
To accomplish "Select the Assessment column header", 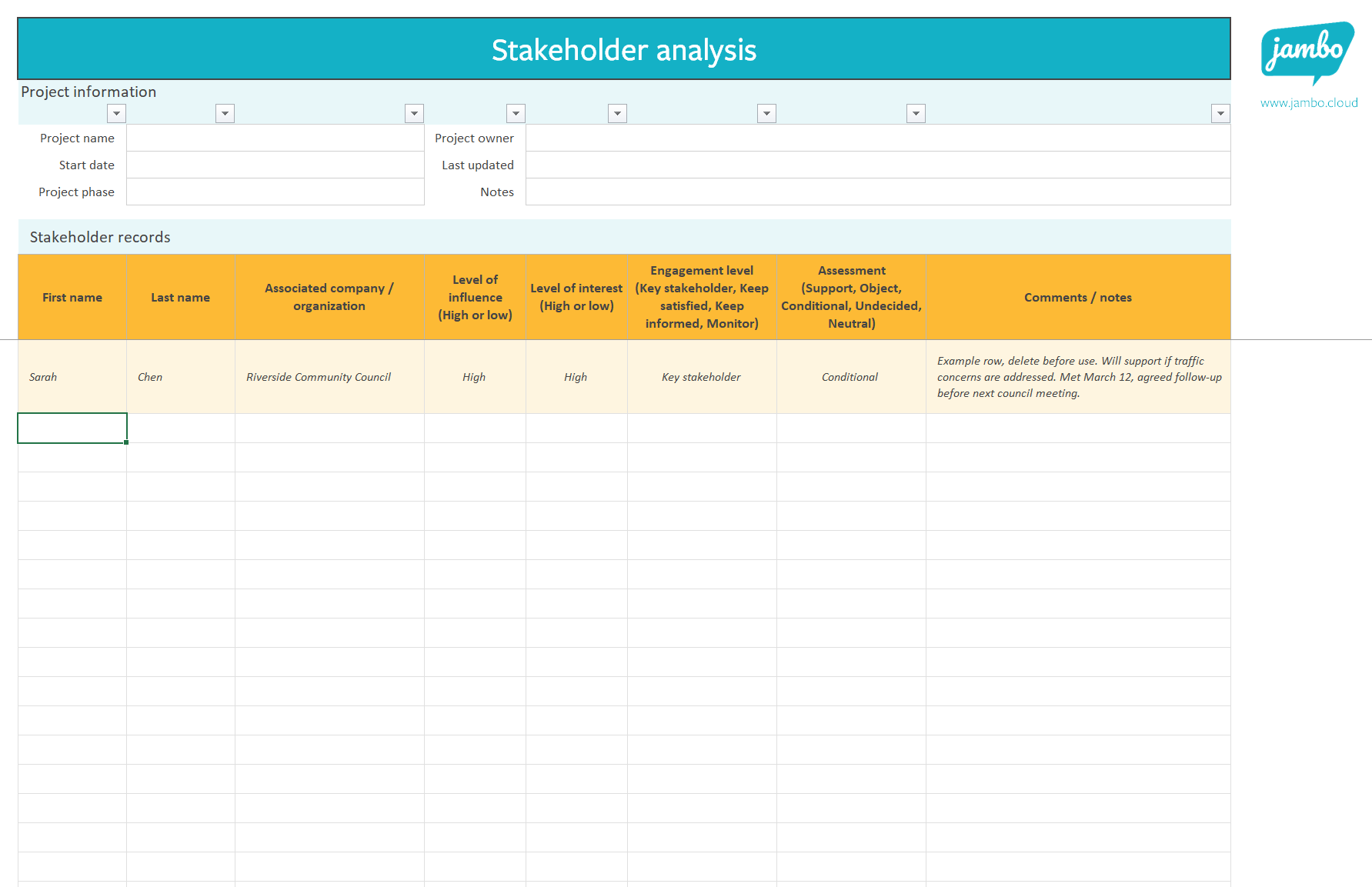I will [852, 298].
